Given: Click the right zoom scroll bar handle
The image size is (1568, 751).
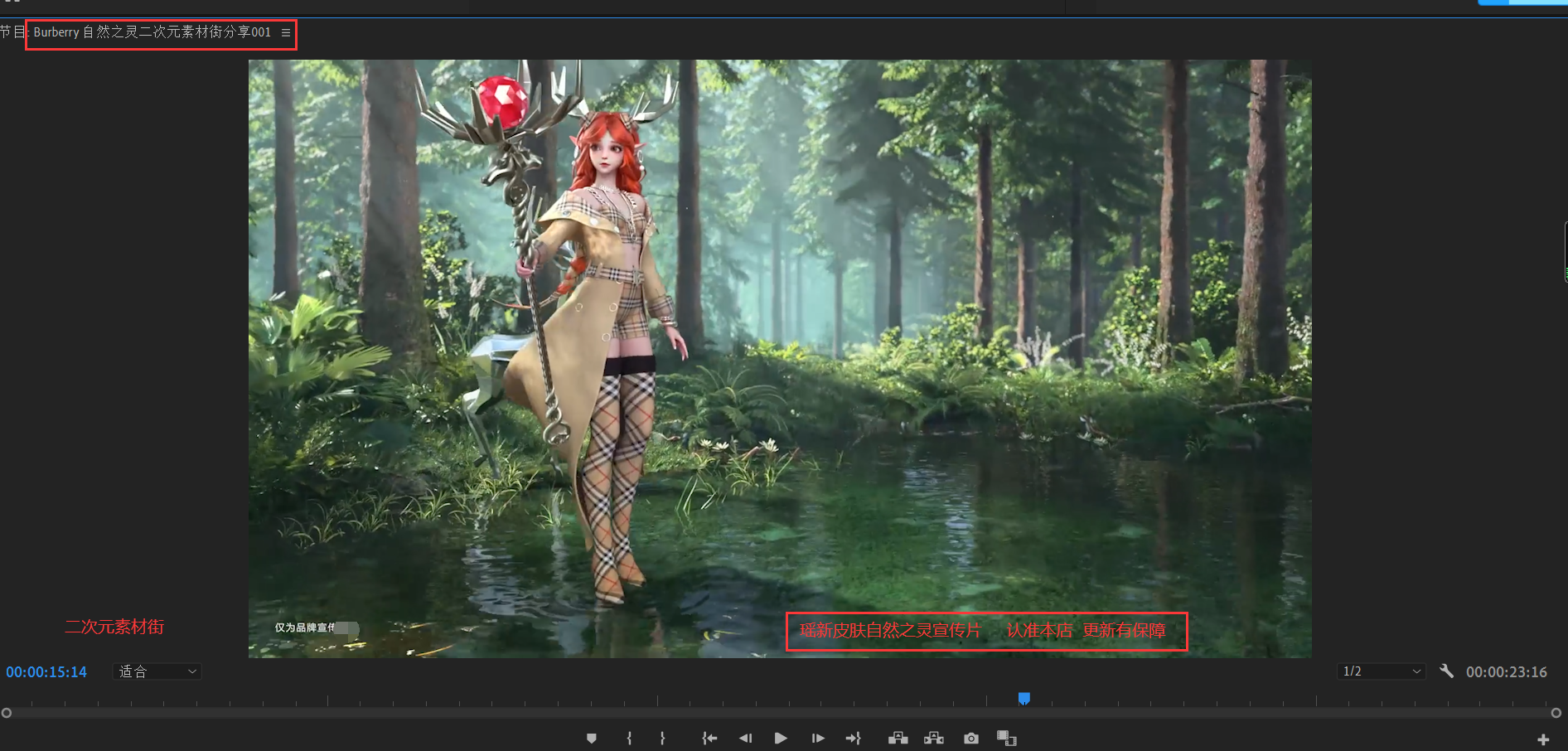Looking at the screenshot, I should (x=1556, y=713).
